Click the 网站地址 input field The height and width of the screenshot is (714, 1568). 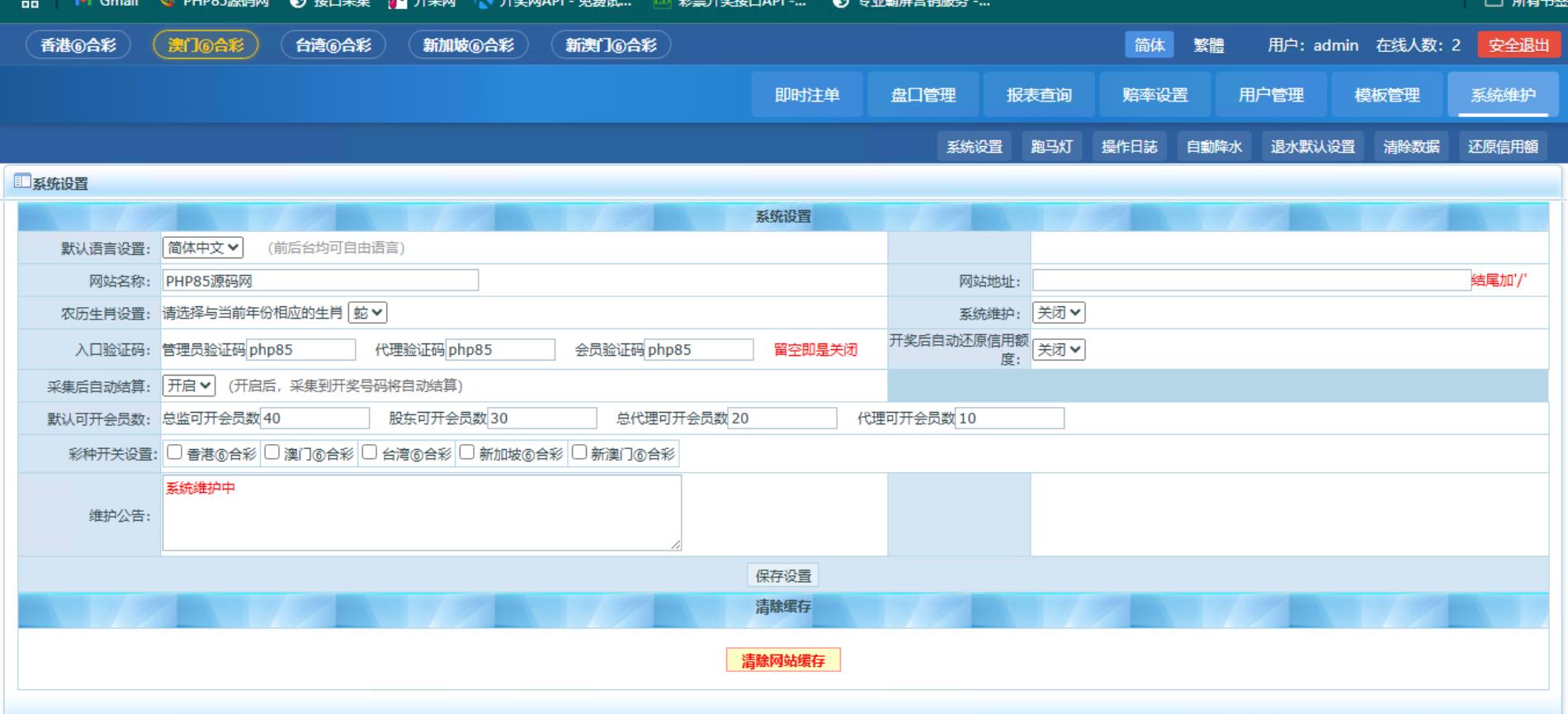point(1251,281)
